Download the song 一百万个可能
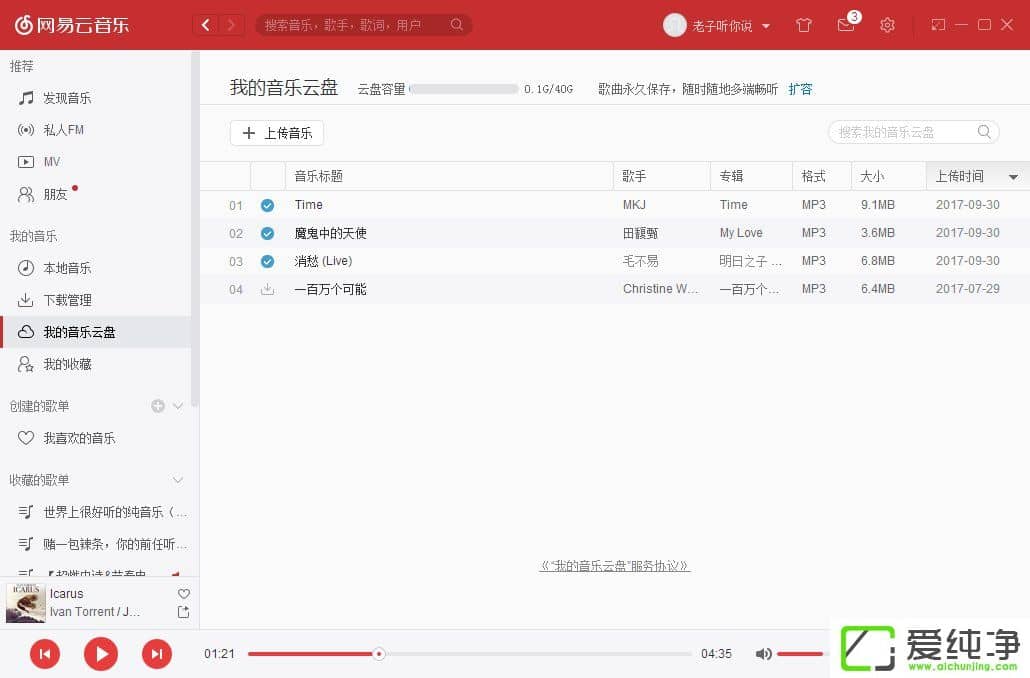The width and height of the screenshot is (1030, 678). click(267, 289)
